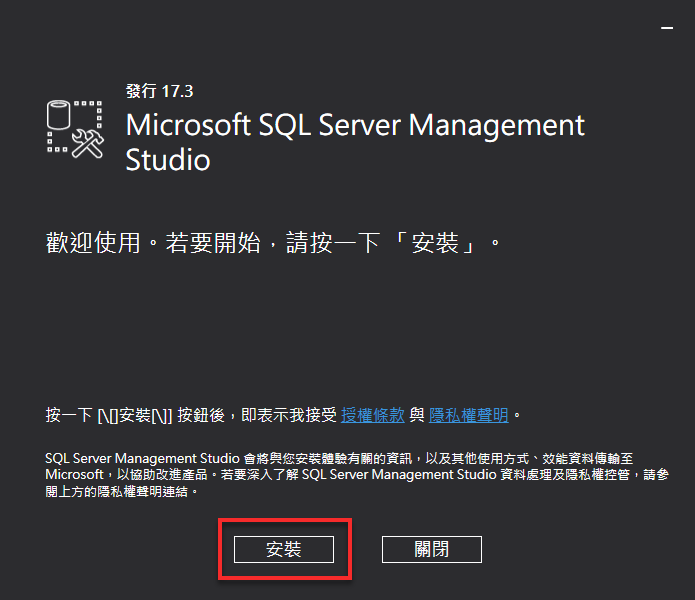The width and height of the screenshot is (695, 600).
Task: Click the Microsoft SQL Server Management Studio title
Action: [x=355, y=142]
